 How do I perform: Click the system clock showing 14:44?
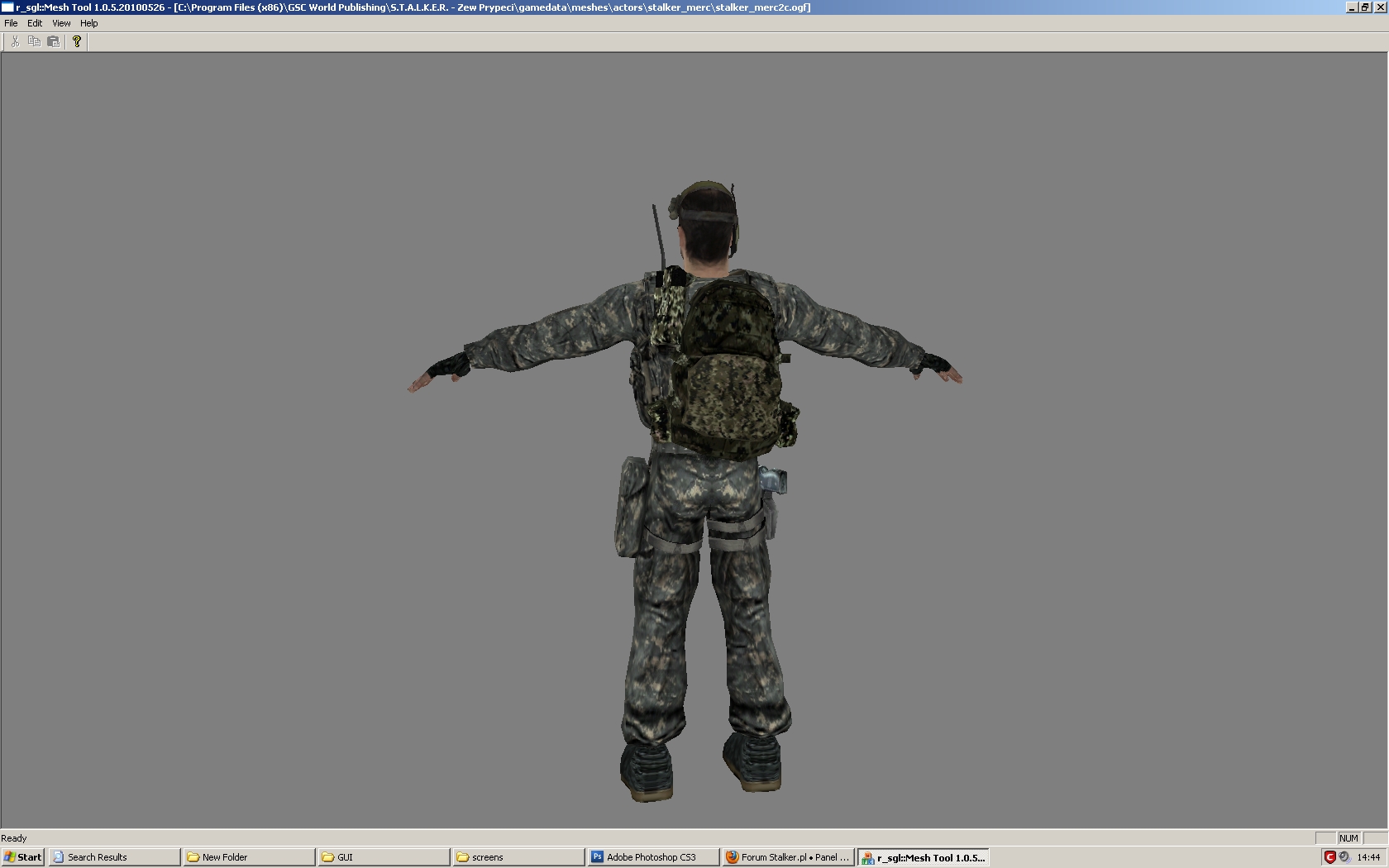point(1368,857)
